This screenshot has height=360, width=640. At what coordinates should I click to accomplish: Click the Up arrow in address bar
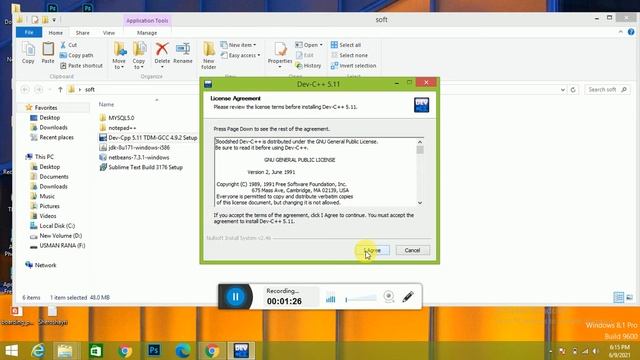(x=60, y=89)
